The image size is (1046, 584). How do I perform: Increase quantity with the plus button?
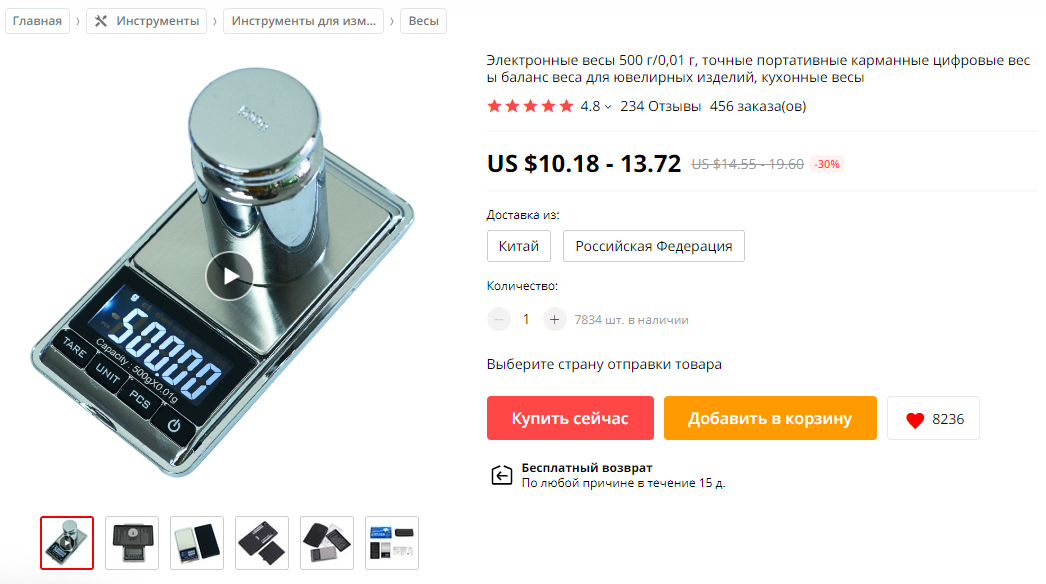coord(554,320)
